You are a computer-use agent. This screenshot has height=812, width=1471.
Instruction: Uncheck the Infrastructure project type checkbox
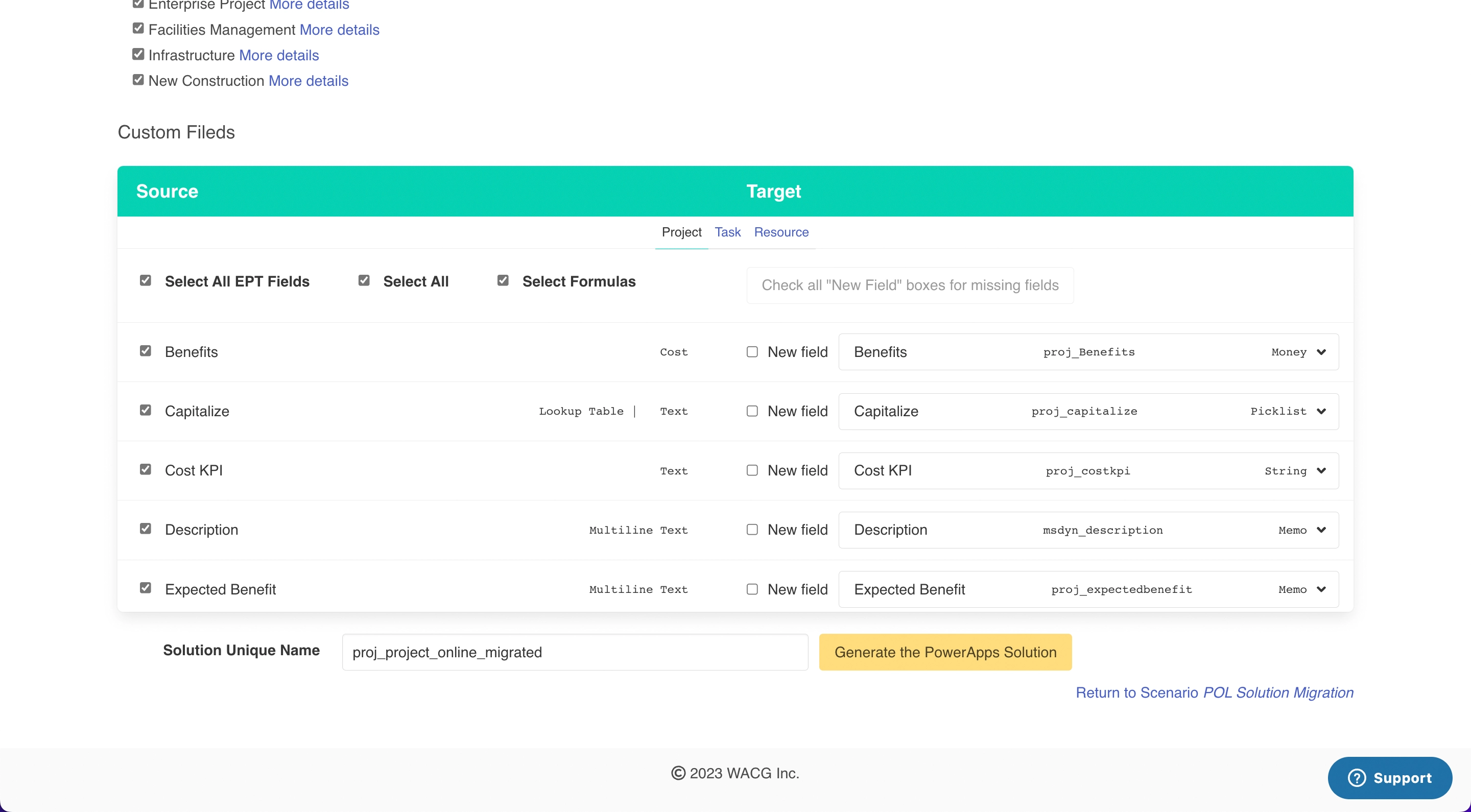pos(138,54)
